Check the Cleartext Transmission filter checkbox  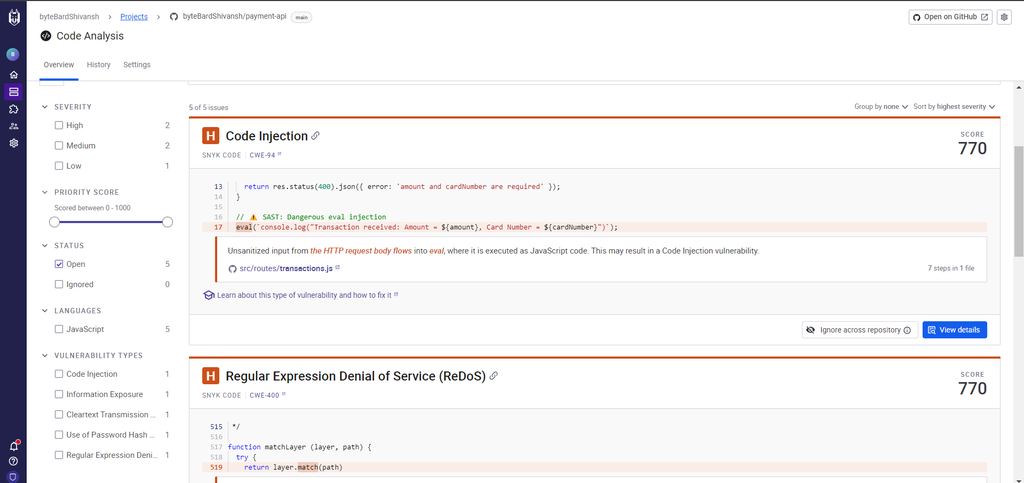tap(59, 415)
